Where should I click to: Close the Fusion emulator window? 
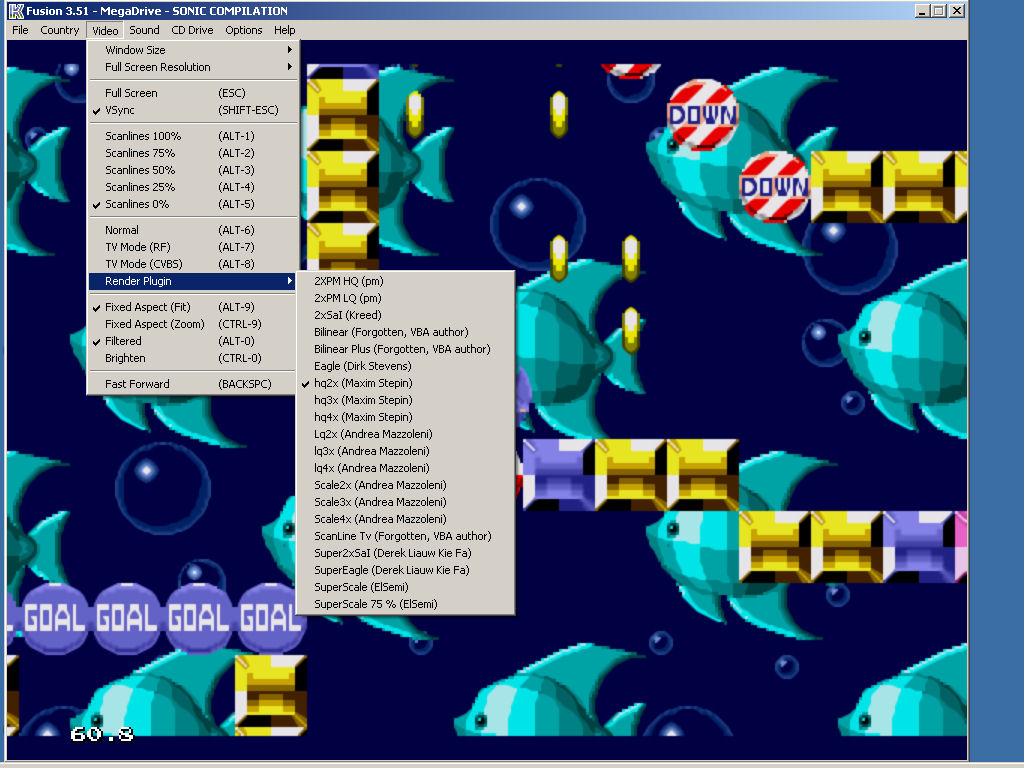(957, 10)
